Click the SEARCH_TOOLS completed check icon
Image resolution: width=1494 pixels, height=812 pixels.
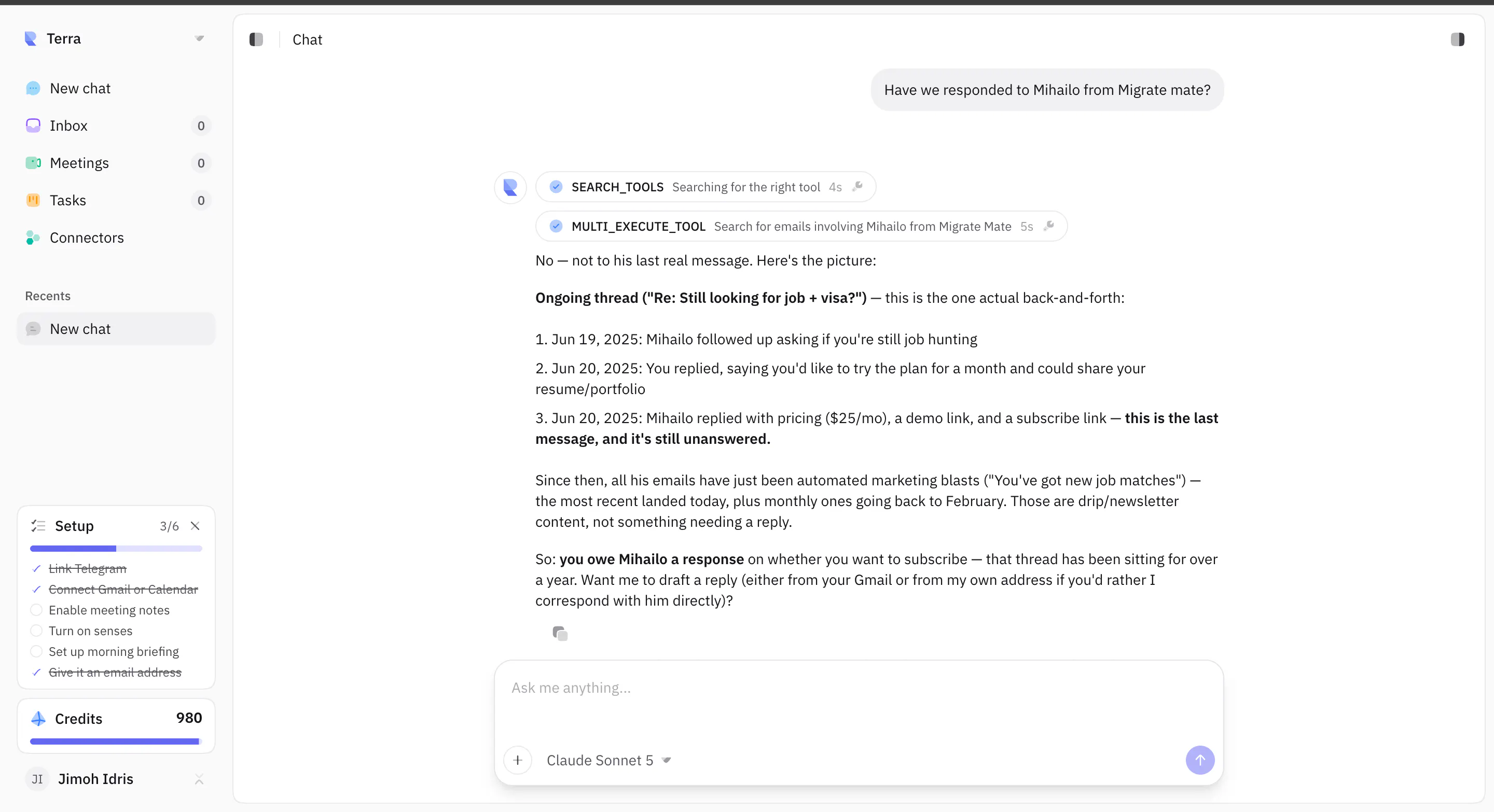pos(556,187)
